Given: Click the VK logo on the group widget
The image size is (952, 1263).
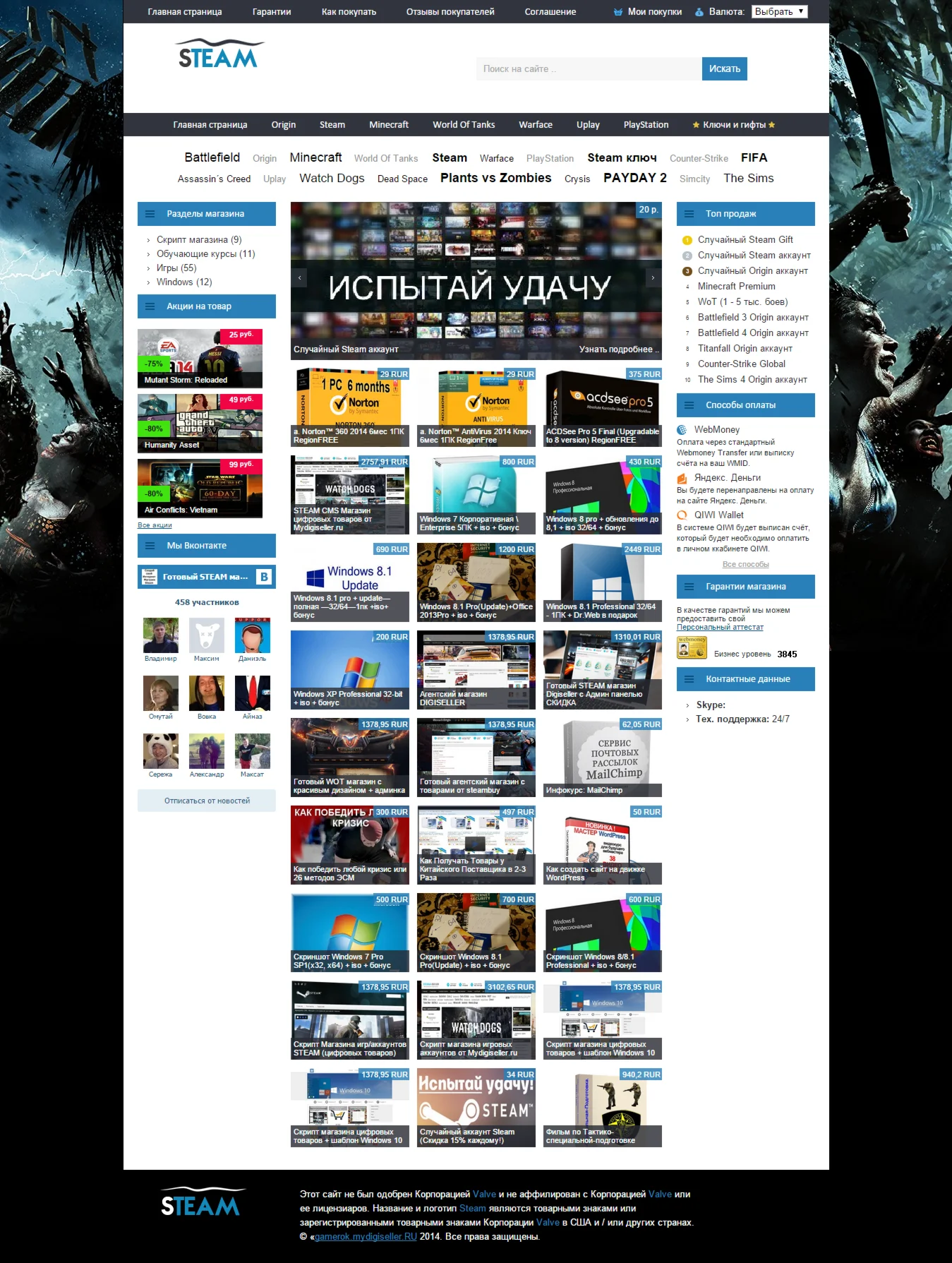Looking at the screenshot, I should [264, 577].
